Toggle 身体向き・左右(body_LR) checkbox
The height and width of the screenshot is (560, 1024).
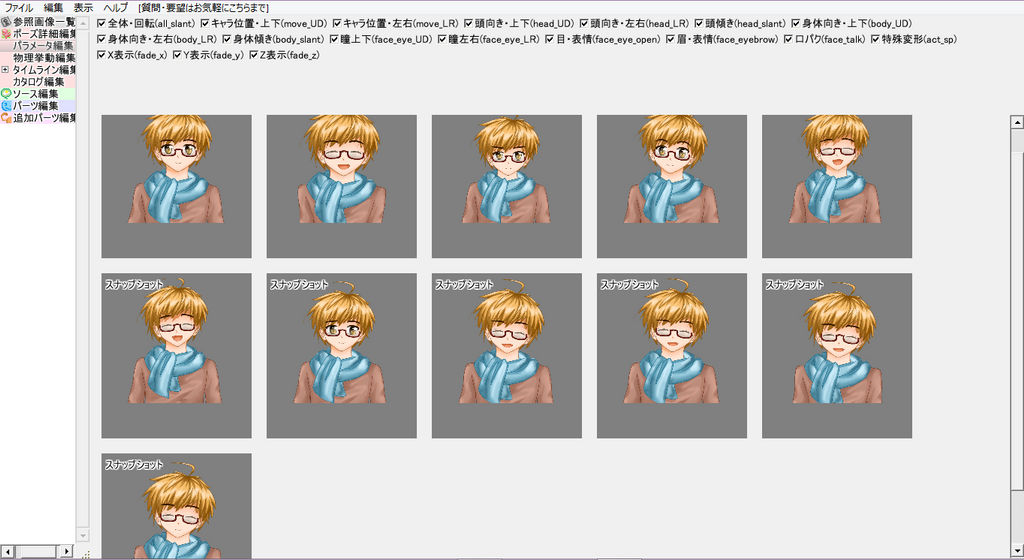coord(101,39)
